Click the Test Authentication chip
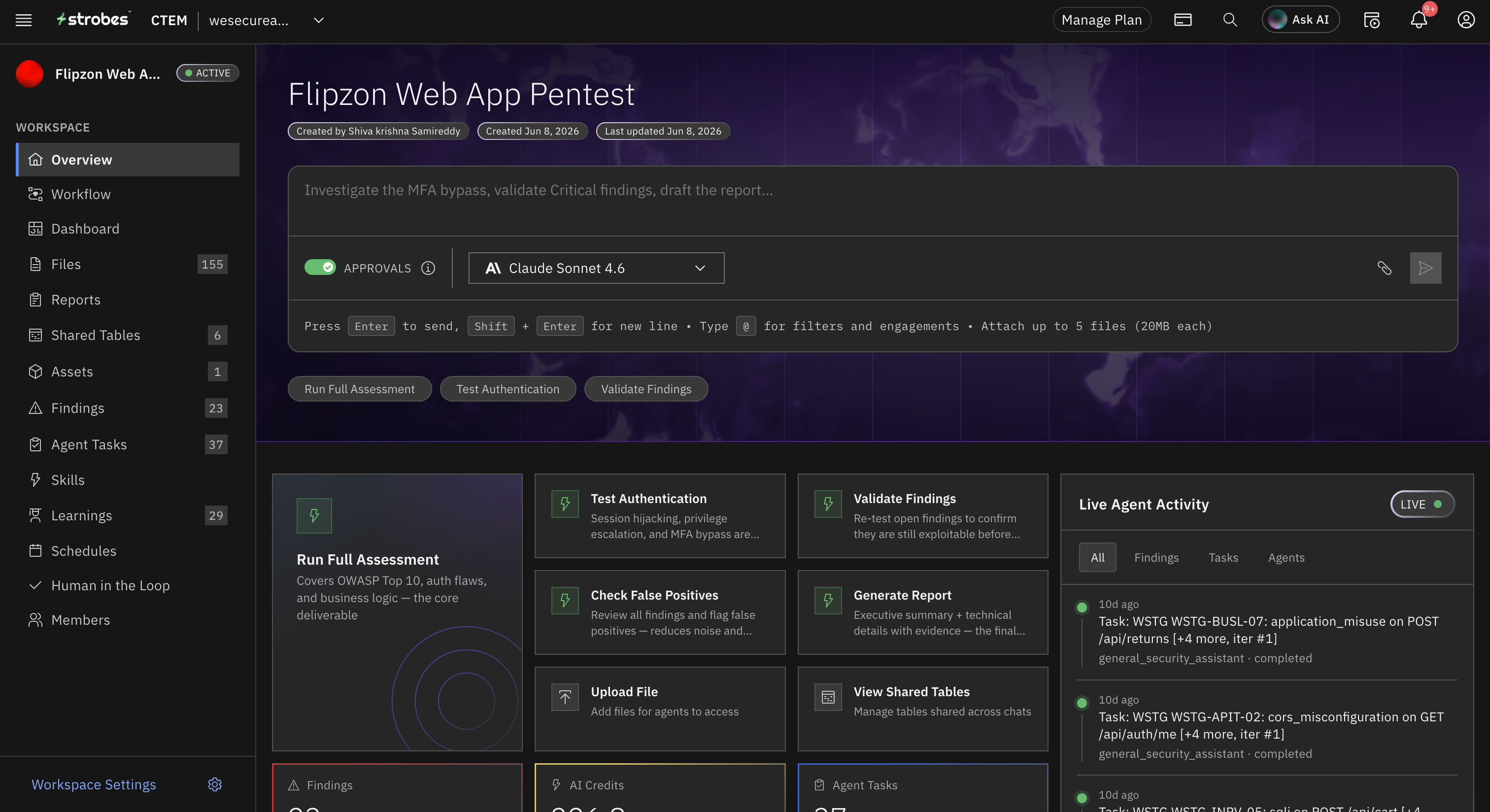The width and height of the screenshot is (1490, 812). tap(508, 389)
